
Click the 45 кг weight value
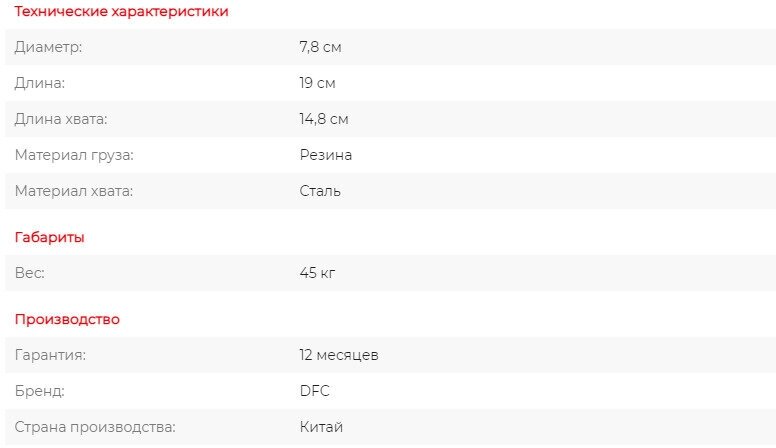pos(317,273)
